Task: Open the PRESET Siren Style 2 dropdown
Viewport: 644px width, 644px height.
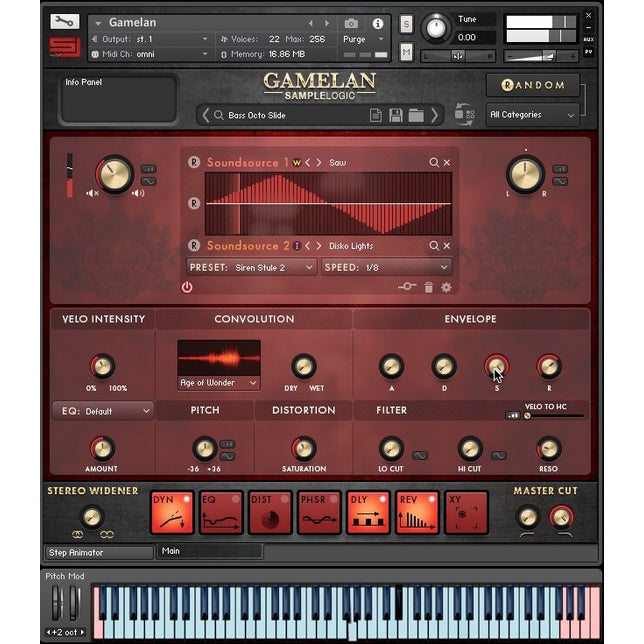Action: [x=251, y=267]
